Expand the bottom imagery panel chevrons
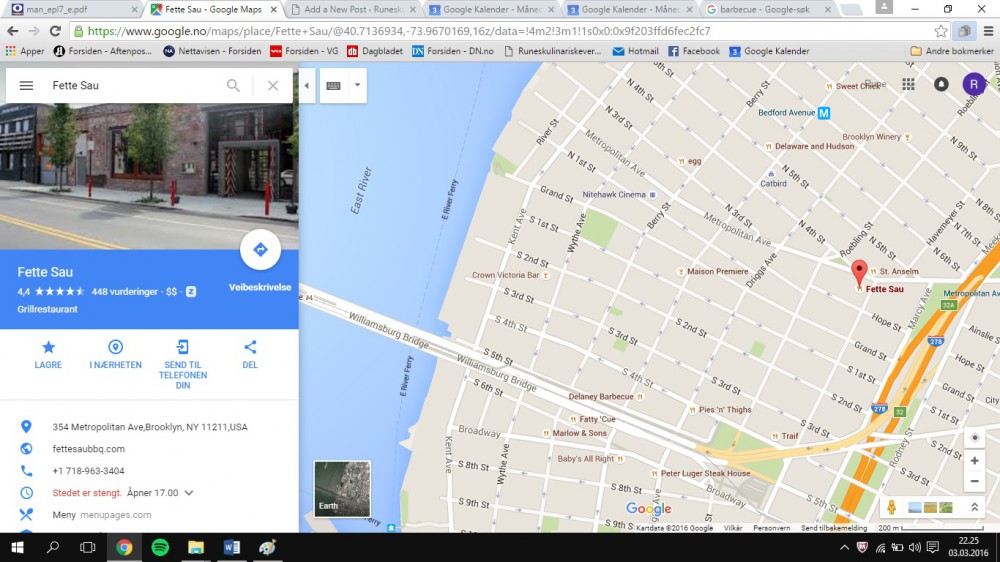The height and width of the screenshot is (562, 1000). 974,508
